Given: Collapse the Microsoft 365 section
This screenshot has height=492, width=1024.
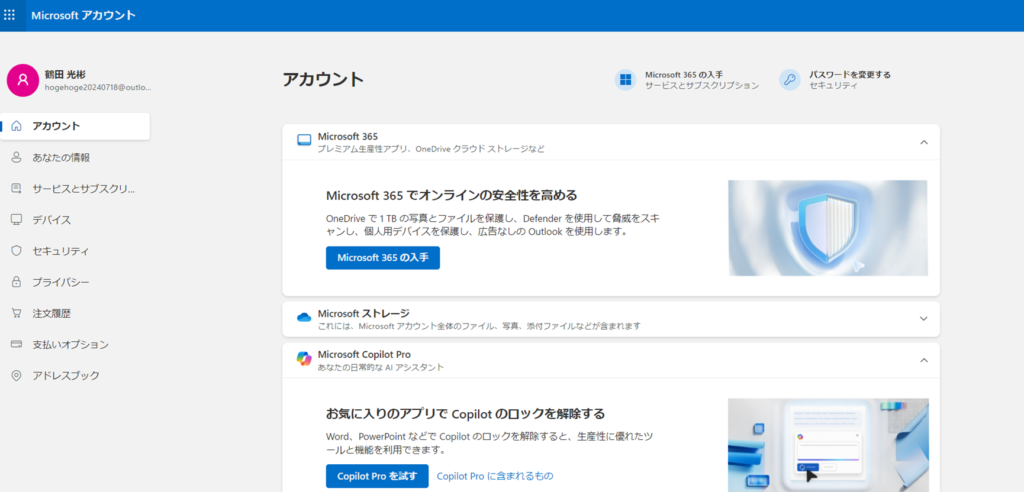Looking at the screenshot, I should 923,142.
